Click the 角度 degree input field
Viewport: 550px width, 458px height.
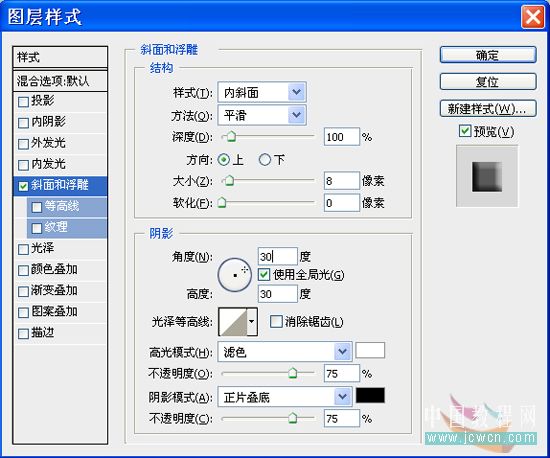(277, 257)
